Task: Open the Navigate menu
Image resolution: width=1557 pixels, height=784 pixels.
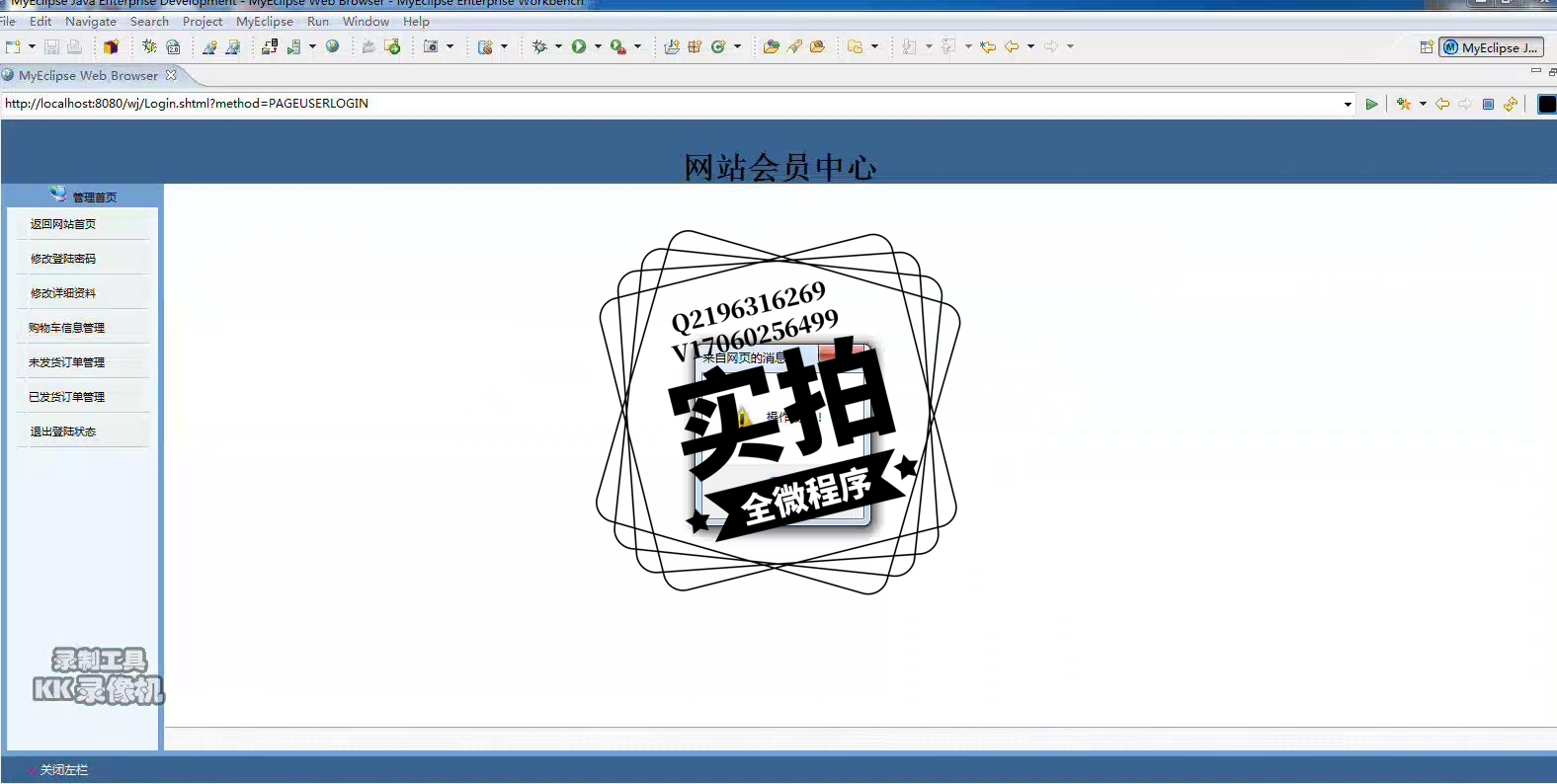Action: tap(91, 21)
